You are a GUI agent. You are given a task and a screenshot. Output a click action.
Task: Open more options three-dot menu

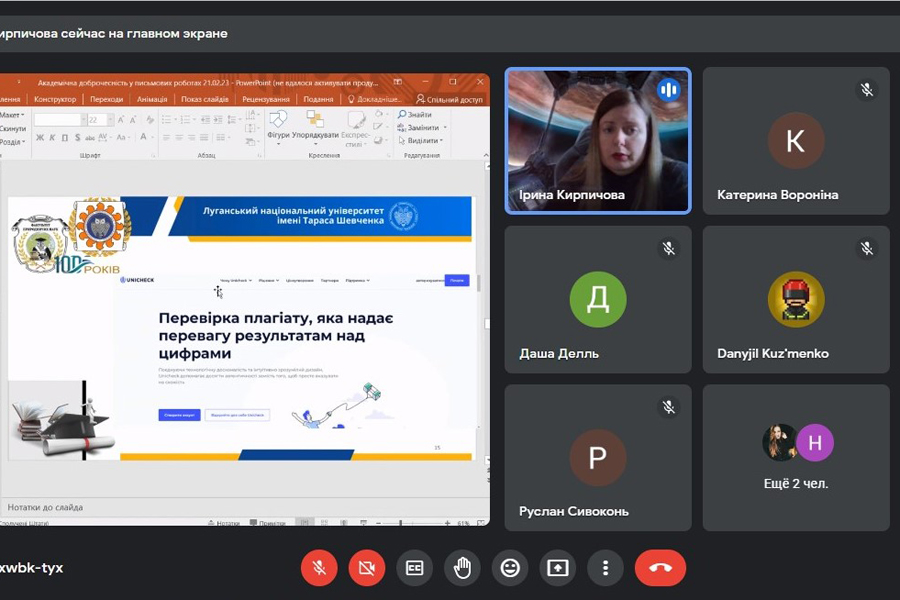[605, 568]
